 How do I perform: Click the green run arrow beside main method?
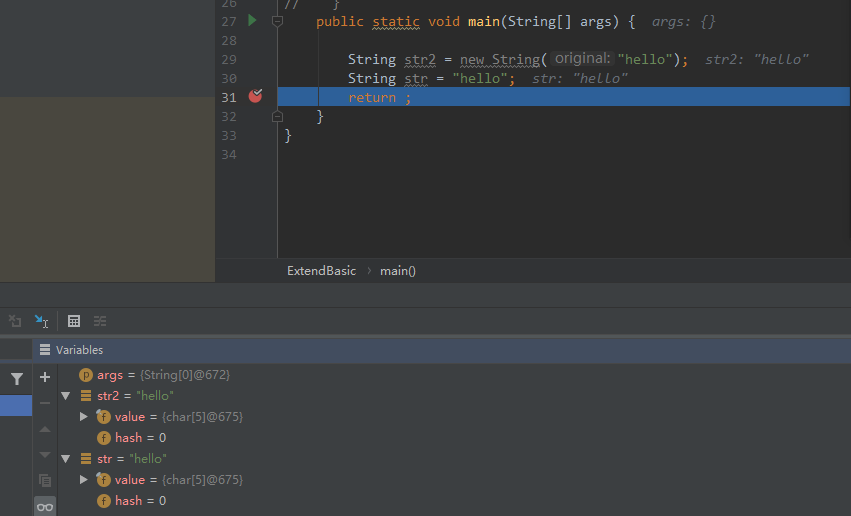coord(252,21)
